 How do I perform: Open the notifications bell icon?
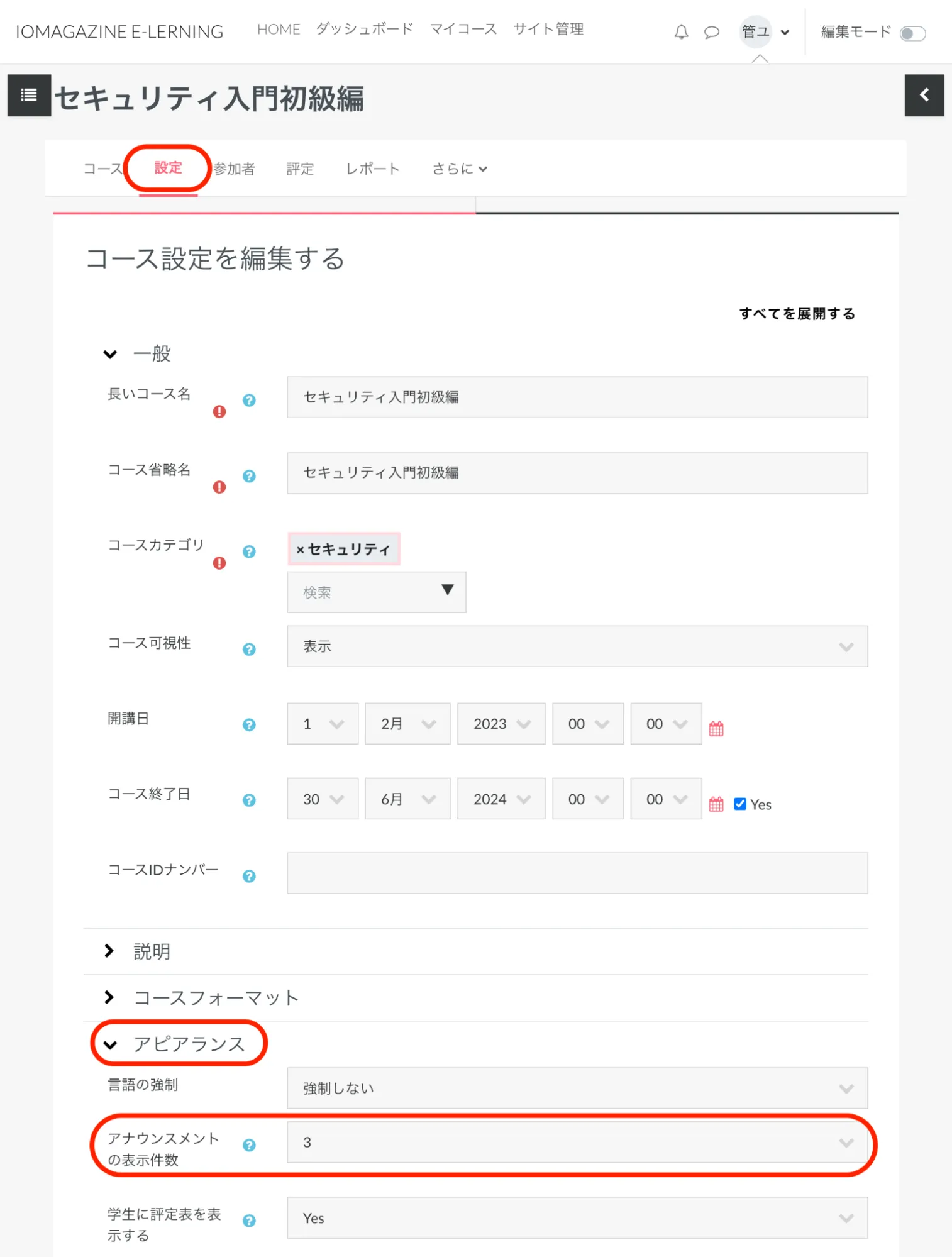(681, 32)
